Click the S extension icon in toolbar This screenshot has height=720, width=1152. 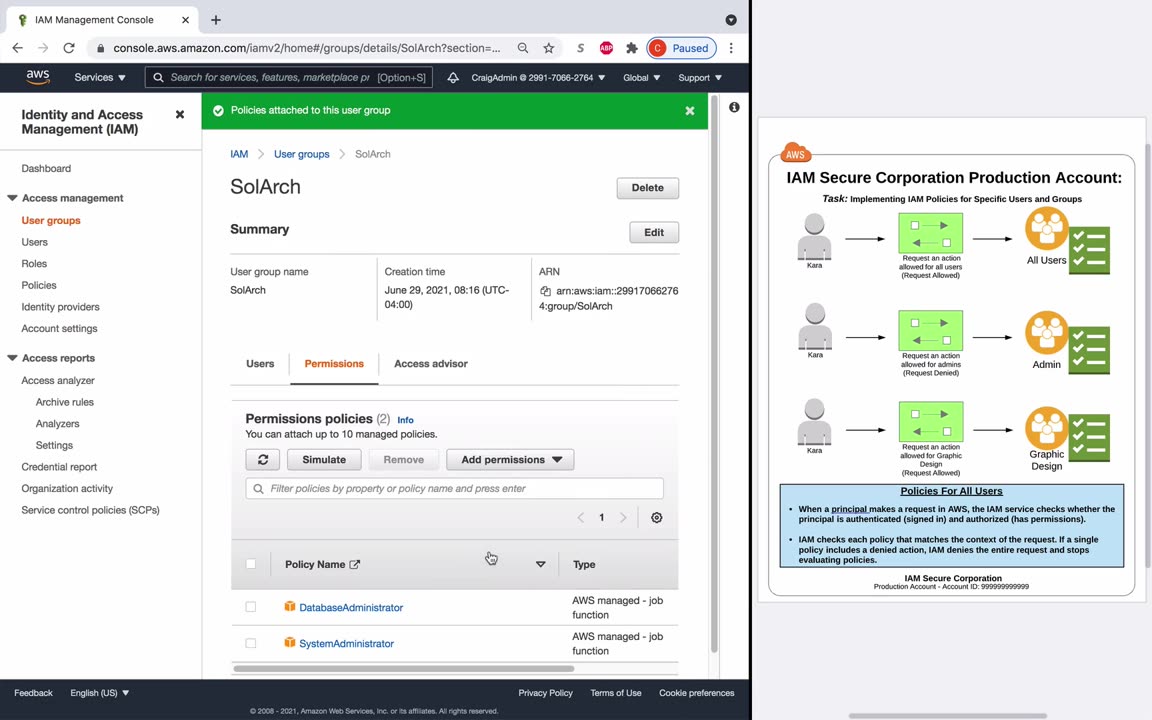click(x=580, y=48)
